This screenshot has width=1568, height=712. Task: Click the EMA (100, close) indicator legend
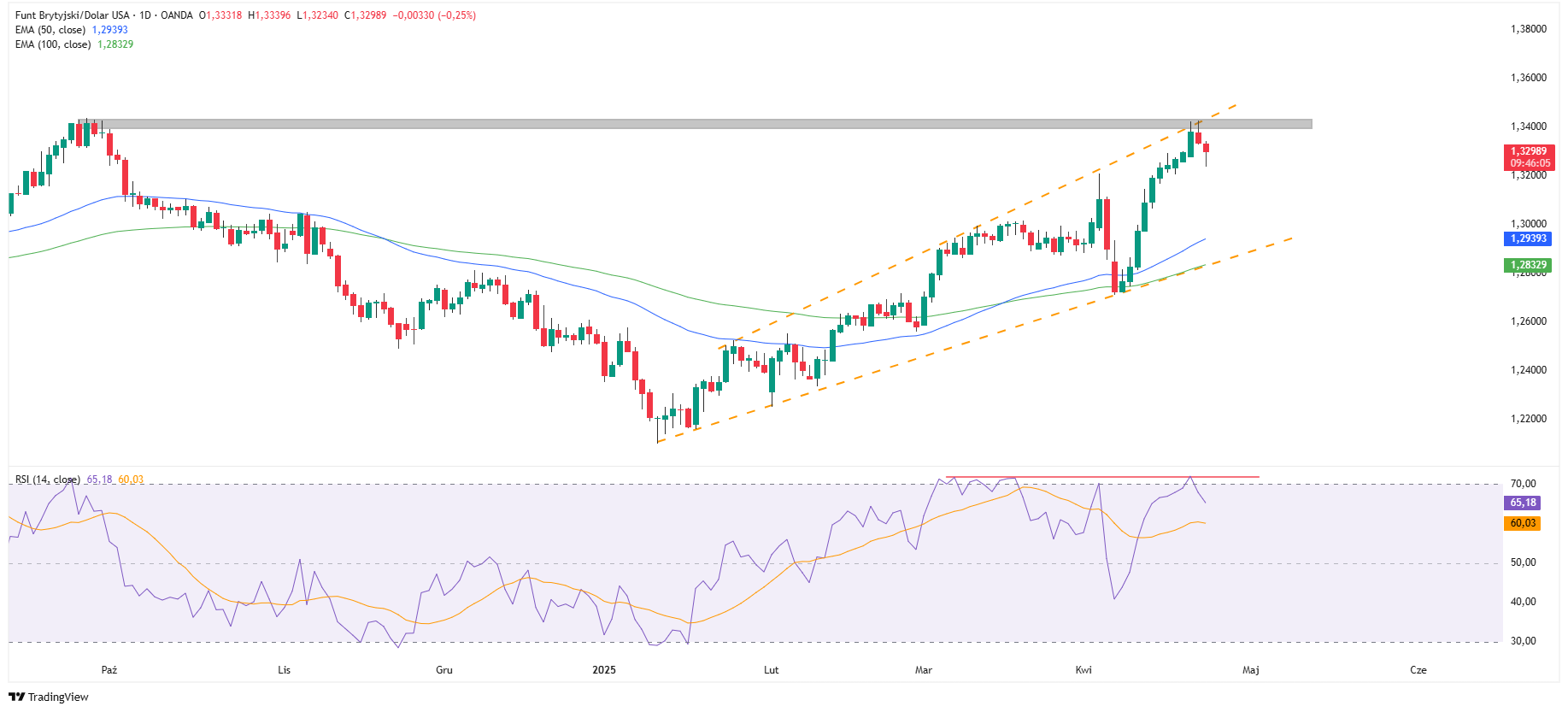[53, 44]
